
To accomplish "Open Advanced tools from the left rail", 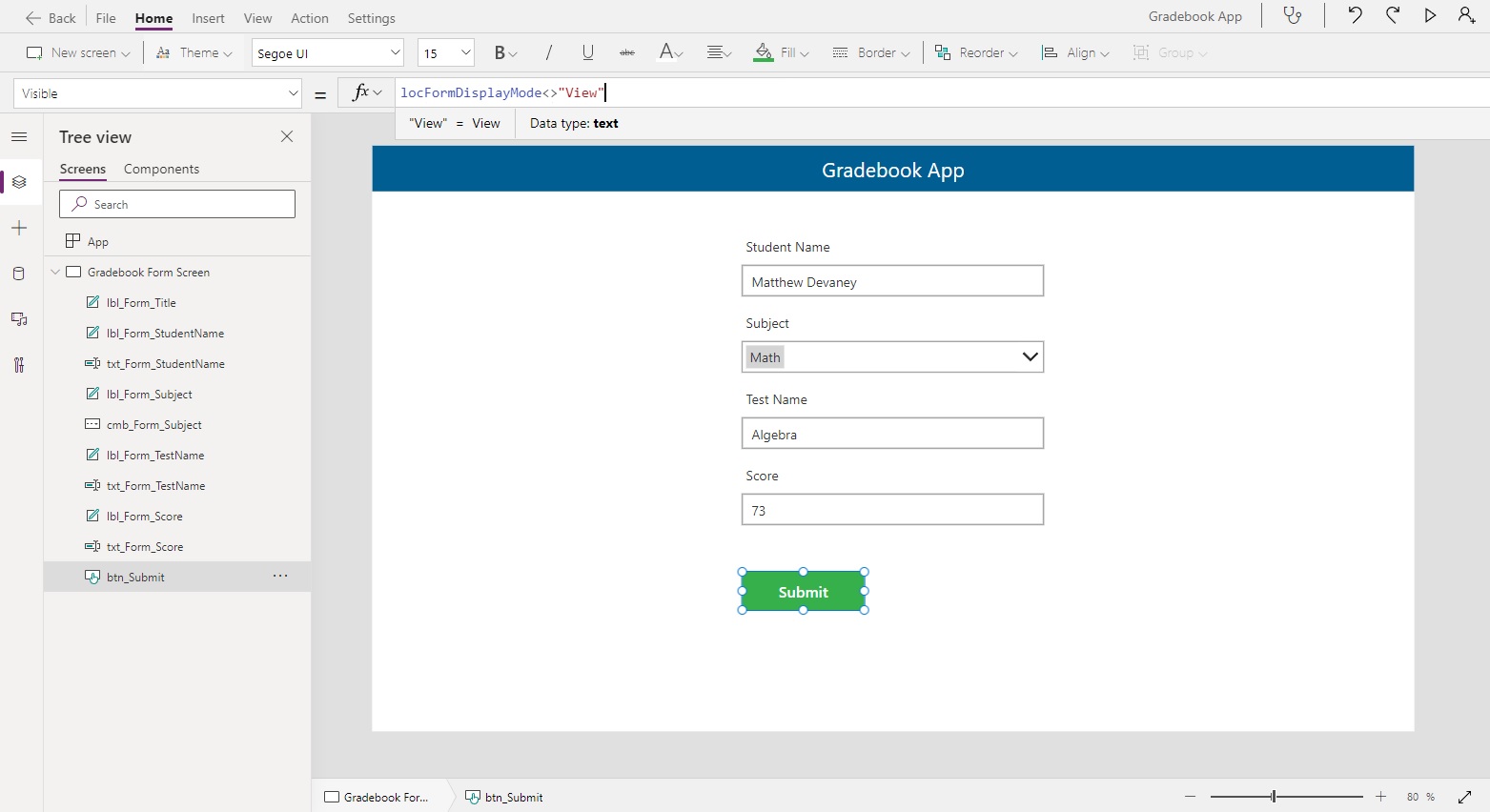I will tap(19, 365).
